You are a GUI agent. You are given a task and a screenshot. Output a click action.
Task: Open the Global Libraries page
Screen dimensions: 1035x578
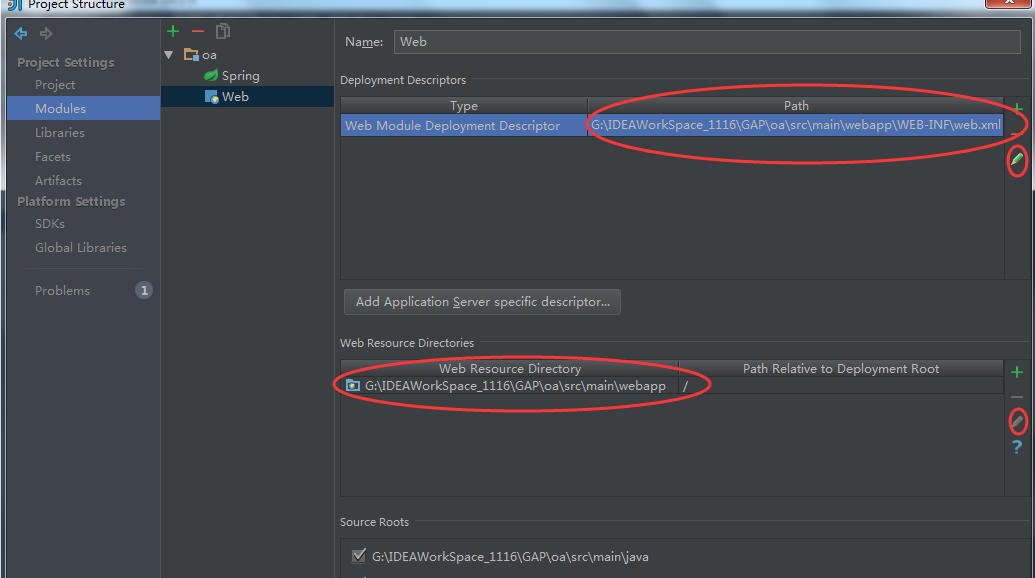83,248
